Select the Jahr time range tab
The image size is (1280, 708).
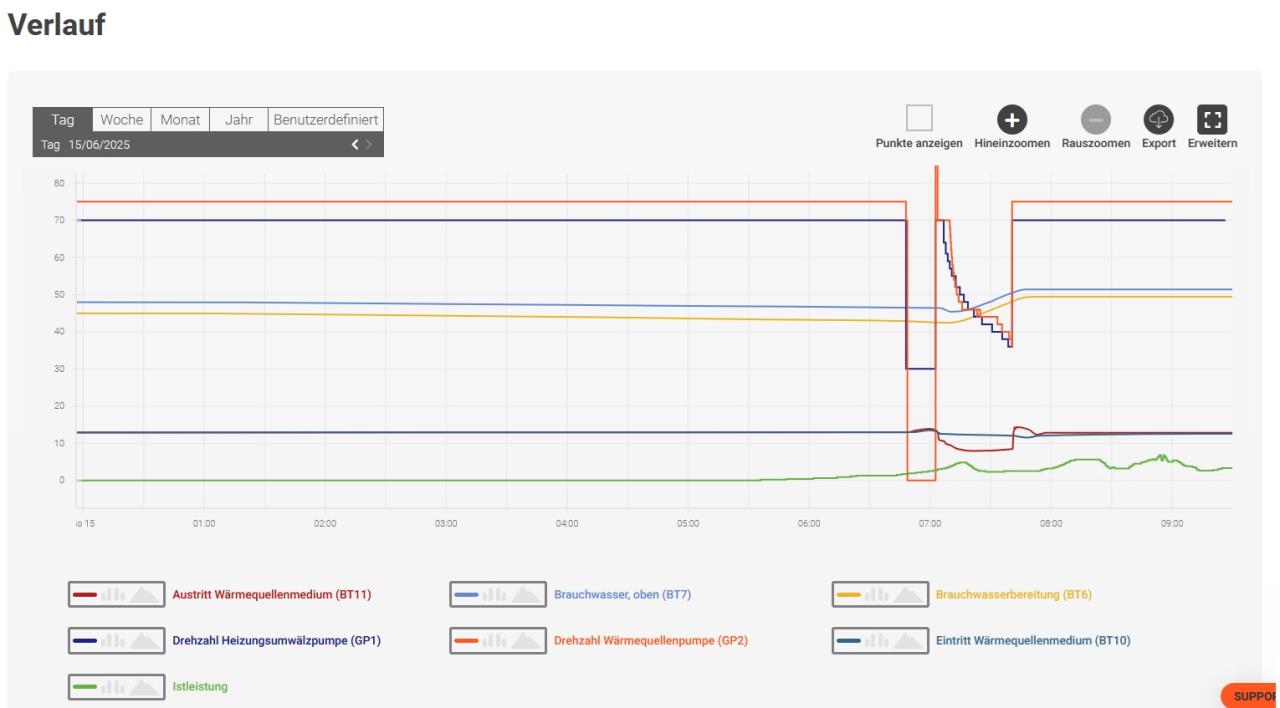[238, 120]
